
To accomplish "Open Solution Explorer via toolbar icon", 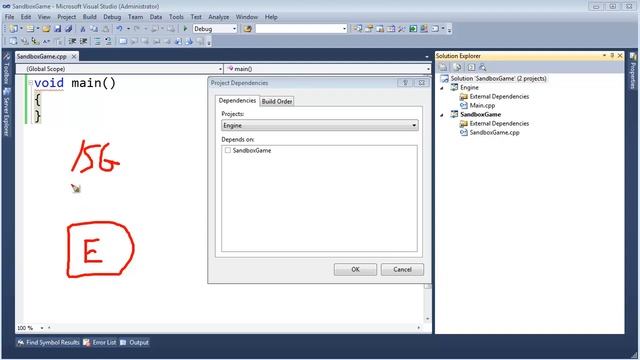I will click(358, 29).
